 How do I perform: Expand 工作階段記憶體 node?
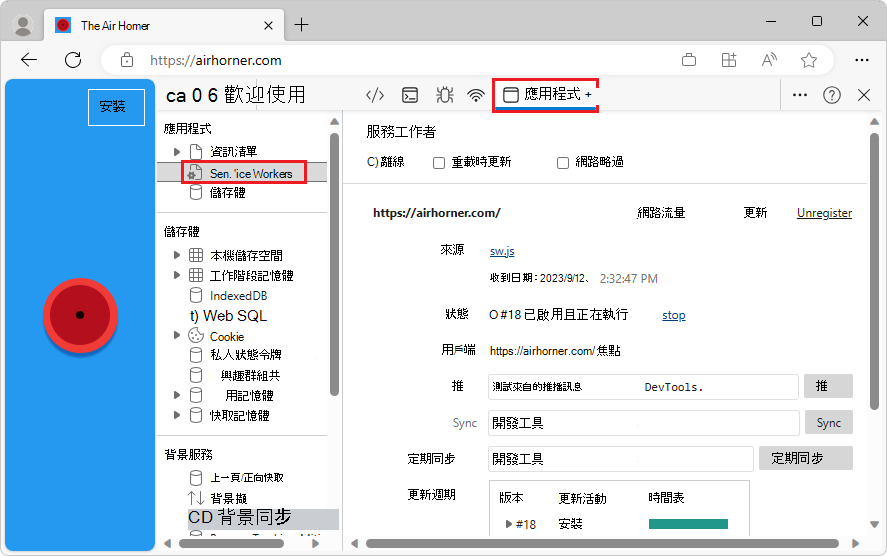pos(176,275)
